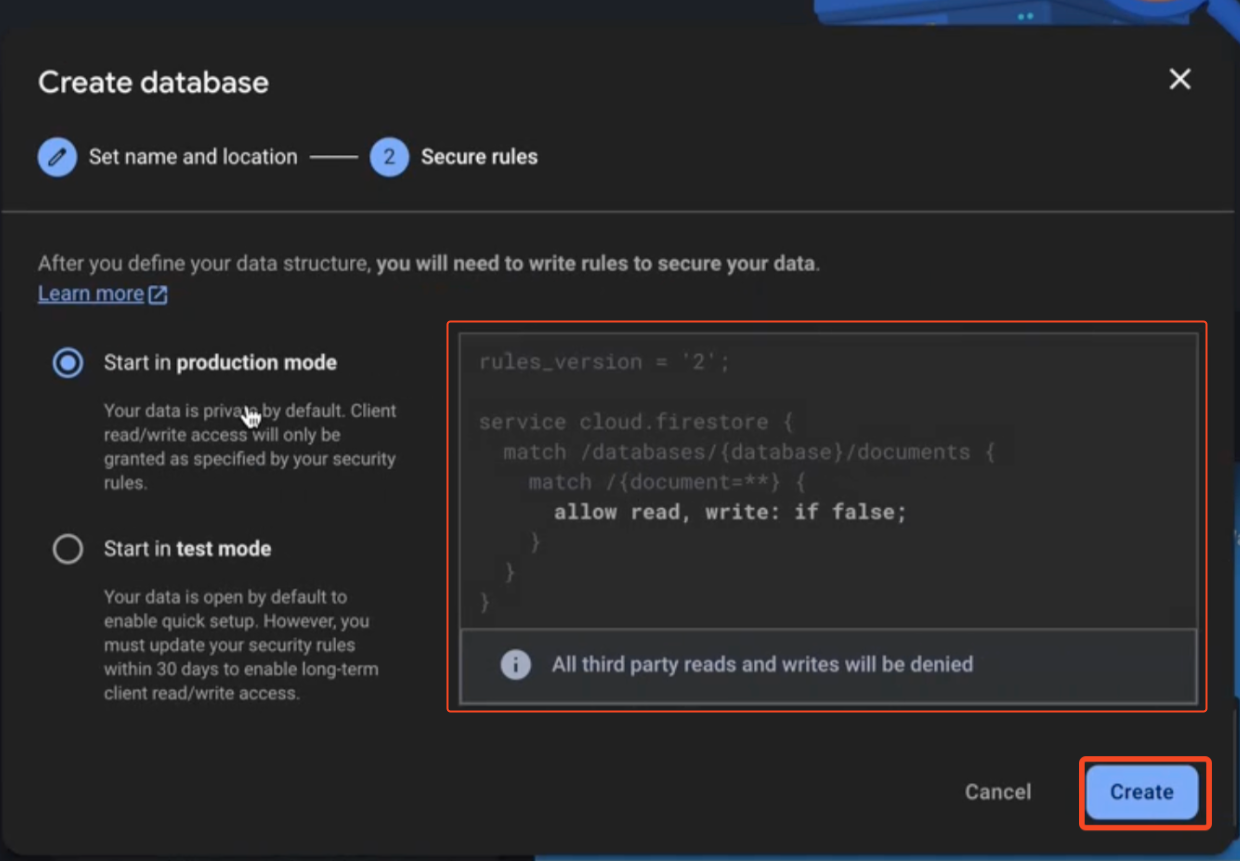1240x861 pixels.
Task: Go back to 'Set name and location' step
Action: coord(192,157)
